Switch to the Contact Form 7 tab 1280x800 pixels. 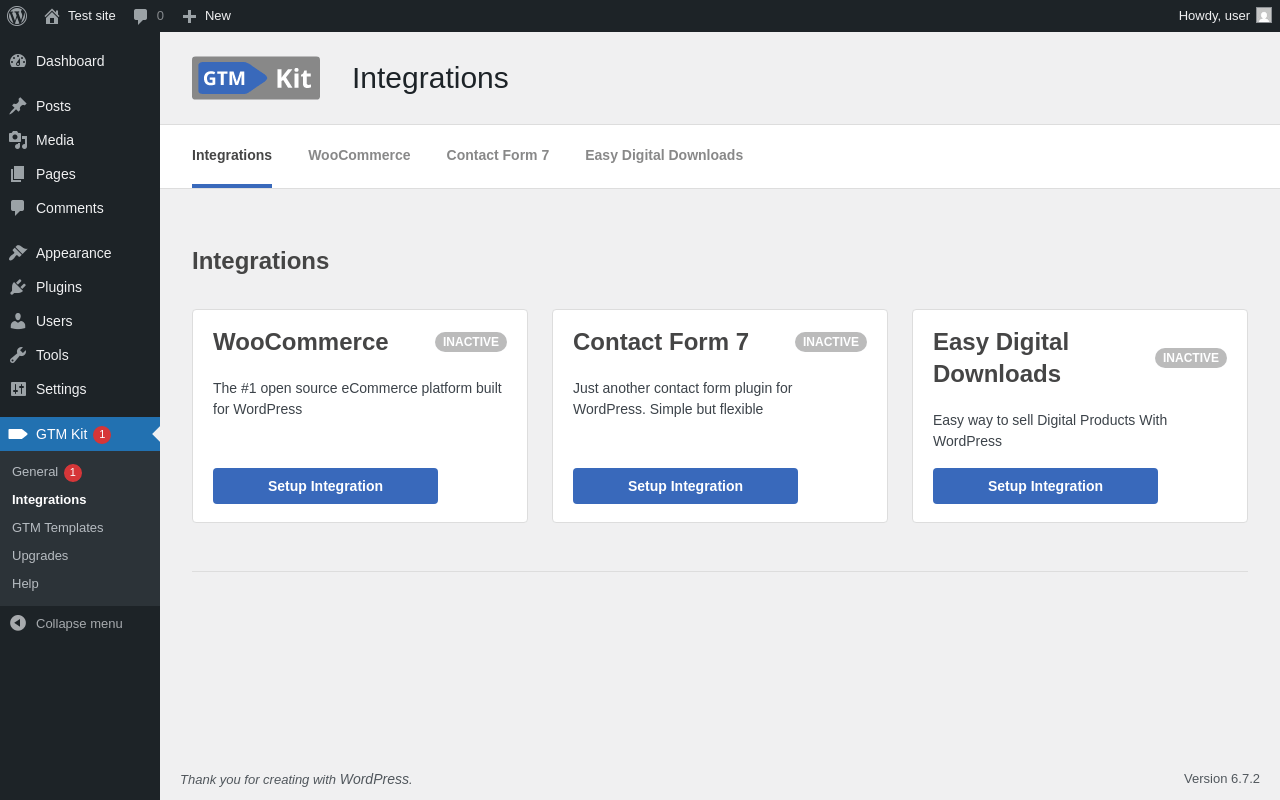pyautogui.click(x=498, y=155)
